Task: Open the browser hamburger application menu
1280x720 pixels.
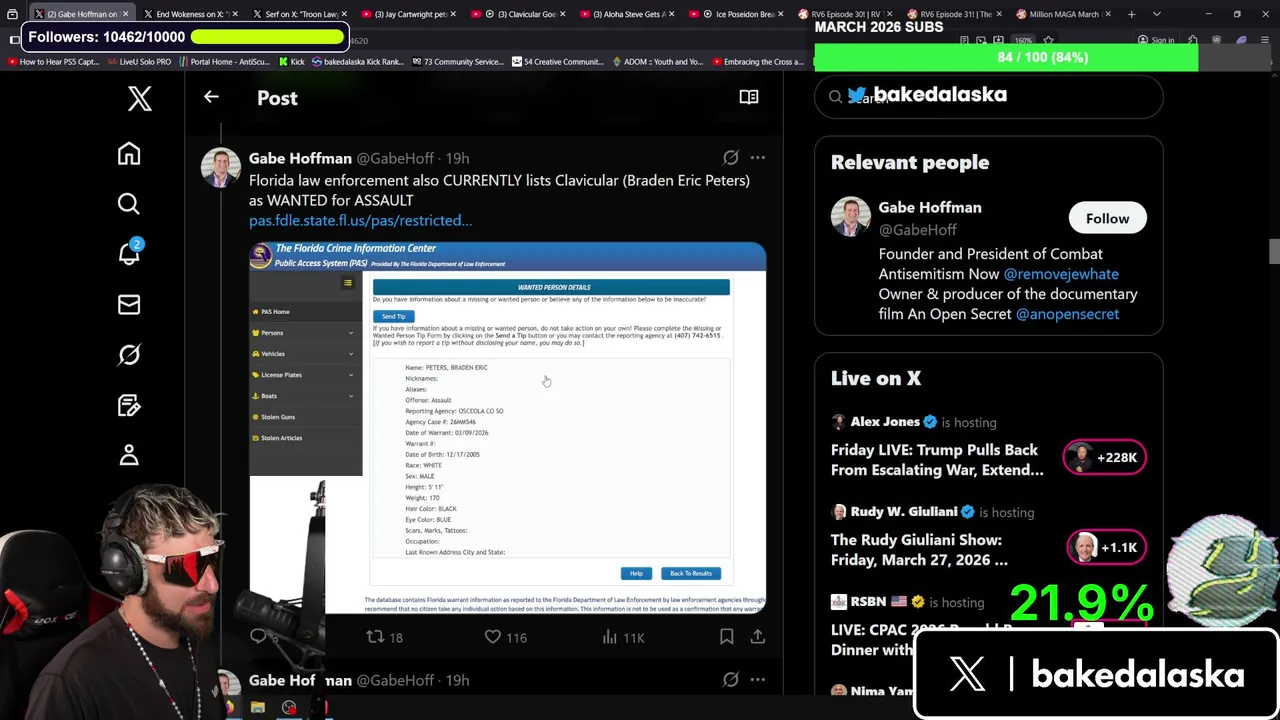Action: (1263, 40)
